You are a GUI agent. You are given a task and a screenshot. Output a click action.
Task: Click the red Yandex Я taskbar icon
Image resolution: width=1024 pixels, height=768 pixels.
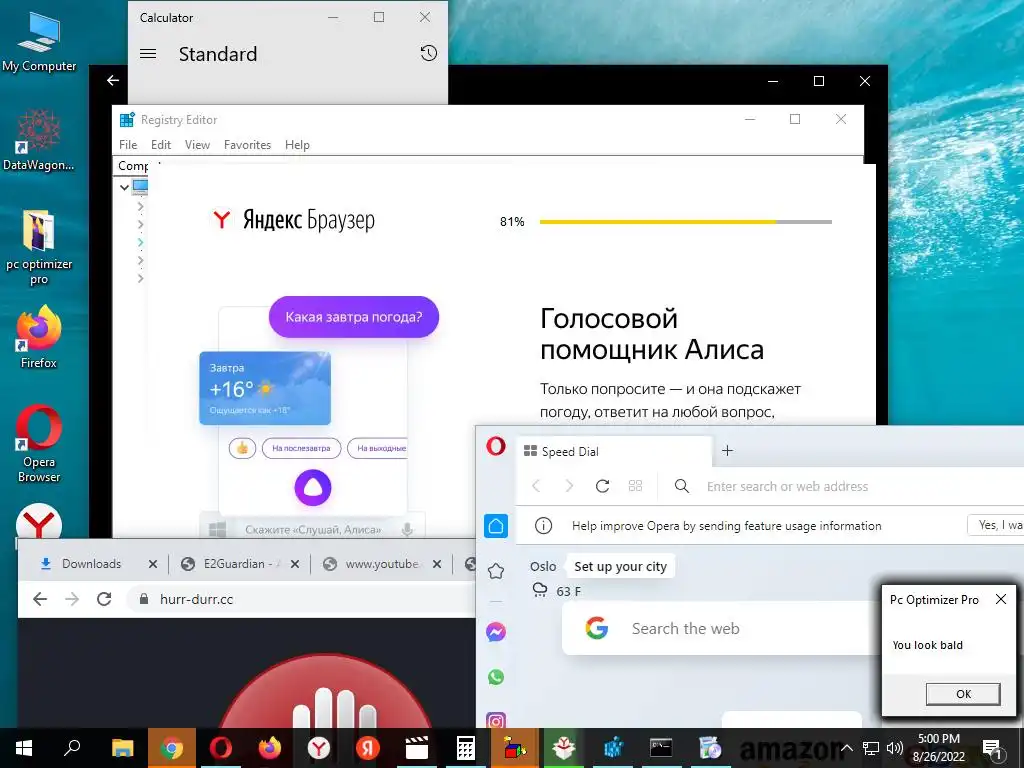click(368, 748)
